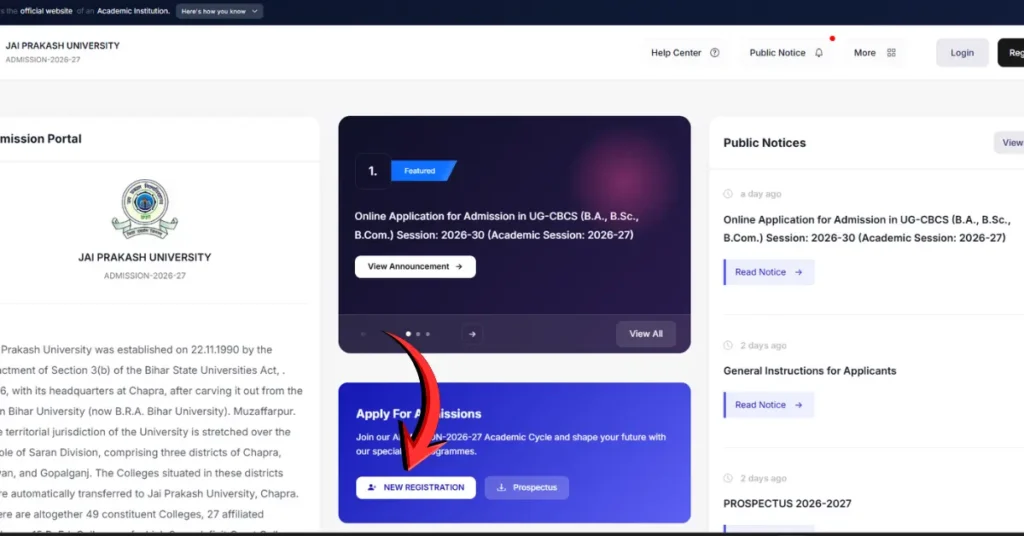Download the Prospectus button

pyautogui.click(x=526, y=488)
